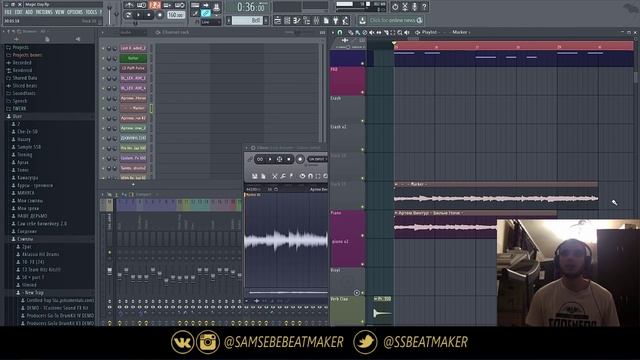Click Edison's record button
Viewport: 640px width, 360px height.
300,159
